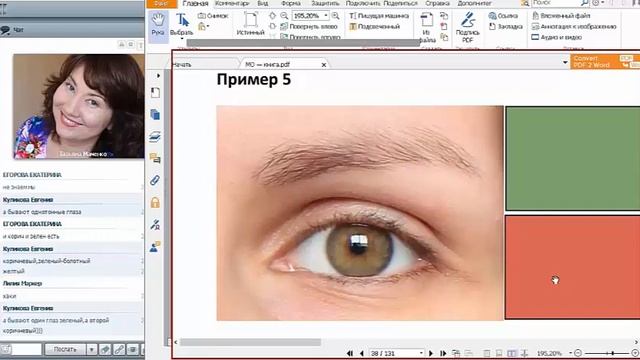Click the presenter webcam video thumbnail
The height and width of the screenshot is (360, 640).
[78, 106]
